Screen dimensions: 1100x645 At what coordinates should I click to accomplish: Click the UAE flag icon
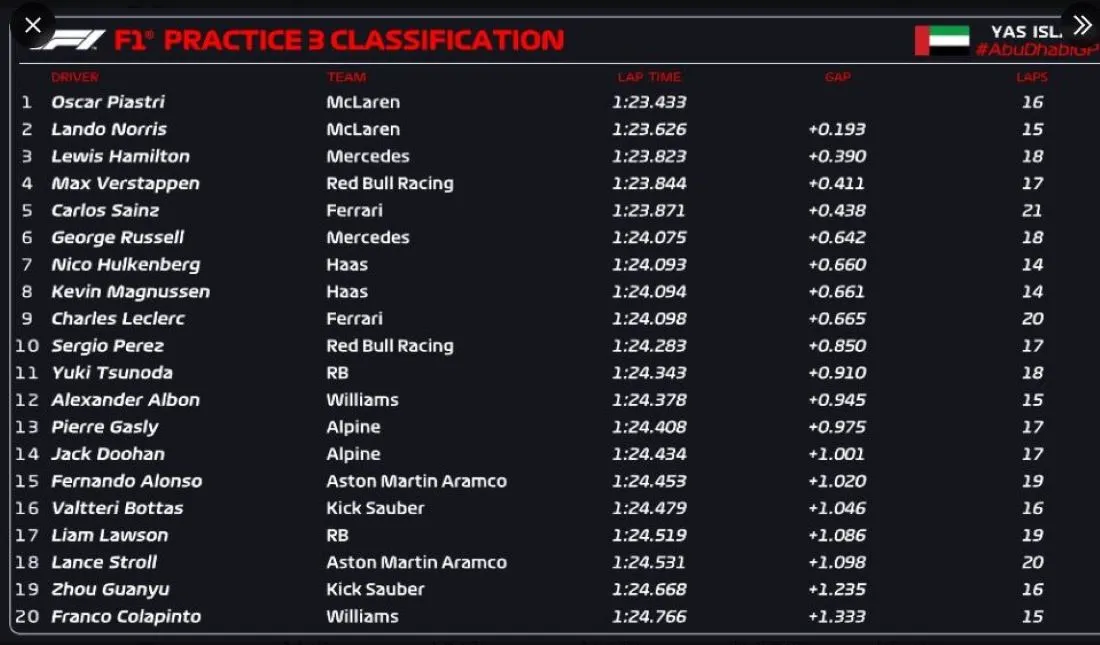click(942, 41)
